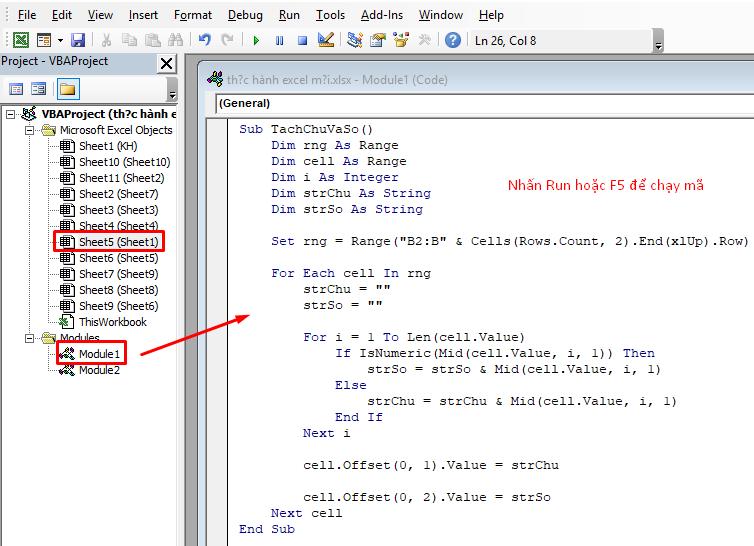Click the View Microsoft Excel icon
Image resolution: width=754 pixels, height=546 pixels.
pyautogui.click(x=20, y=40)
